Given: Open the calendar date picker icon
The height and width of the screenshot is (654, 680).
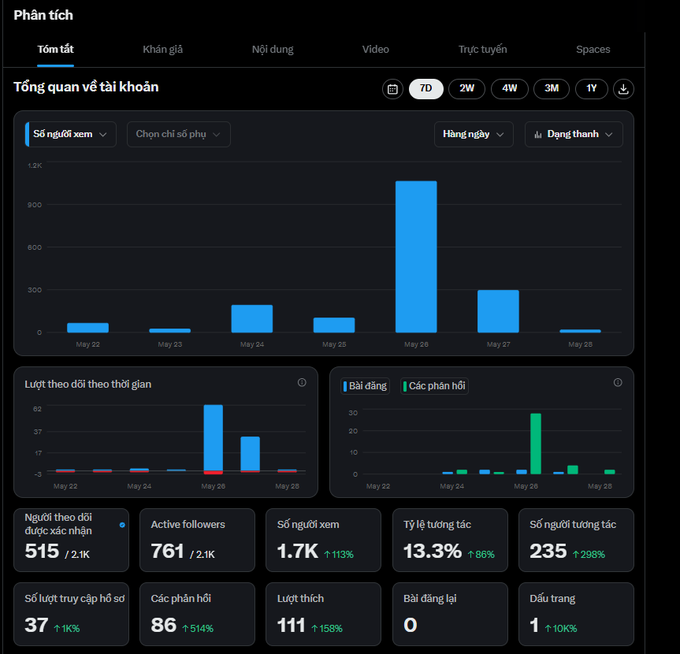Looking at the screenshot, I should (x=392, y=89).
